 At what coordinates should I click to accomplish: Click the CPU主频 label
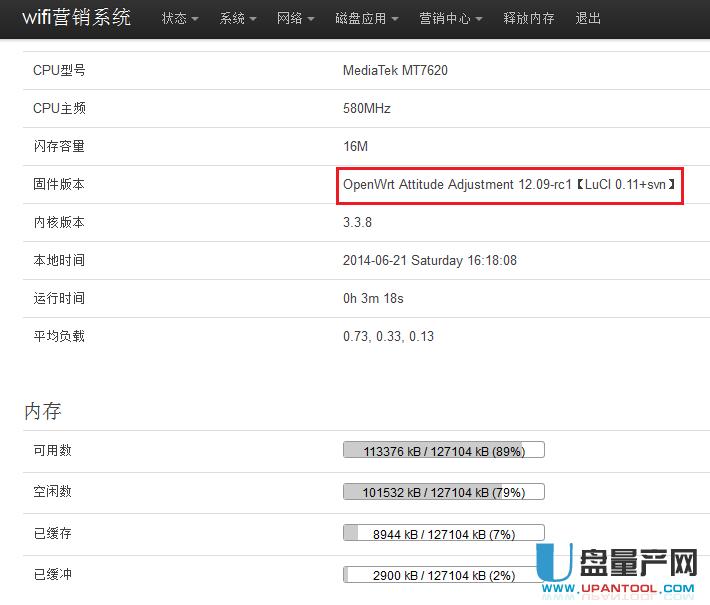59,108
